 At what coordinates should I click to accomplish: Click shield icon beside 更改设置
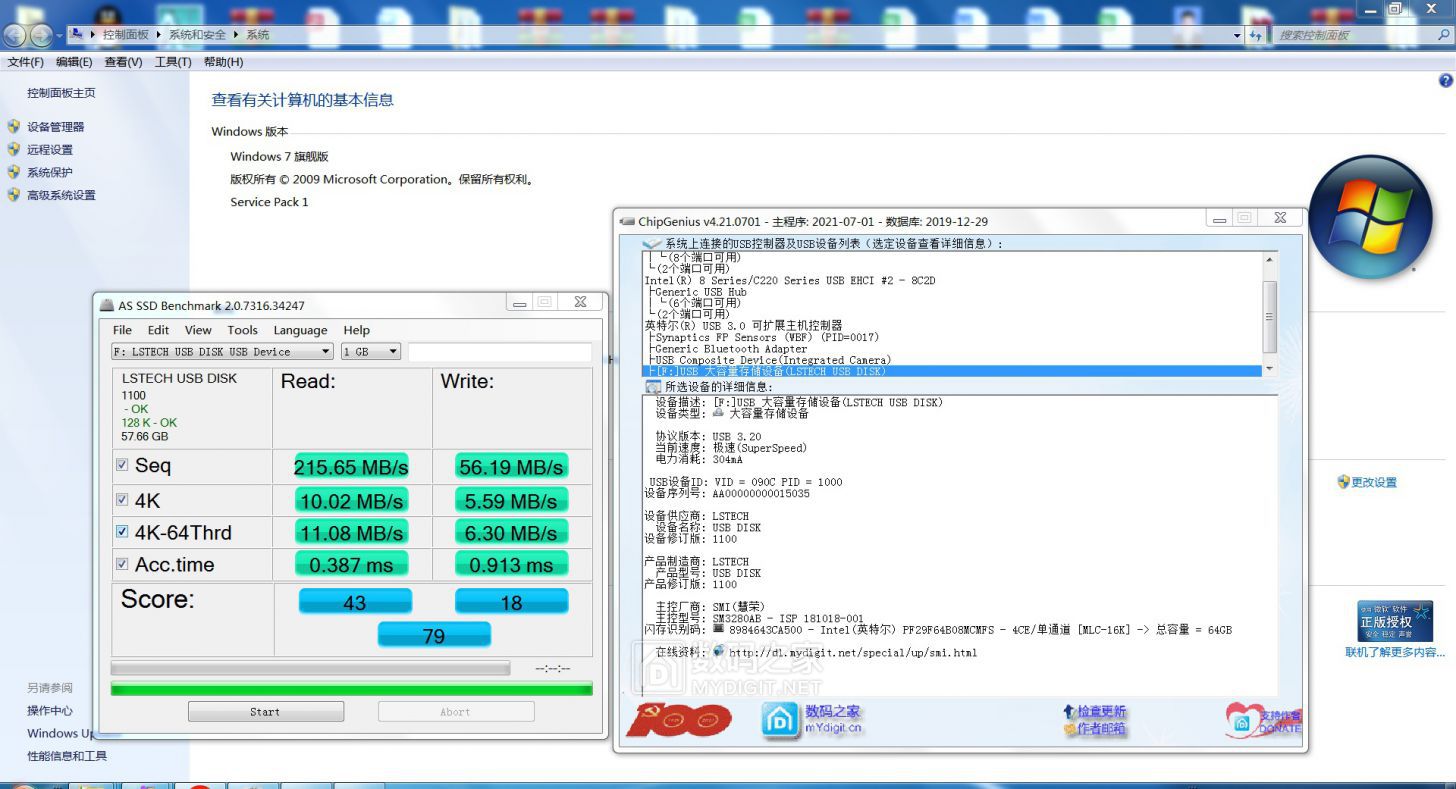(1343, 482)
